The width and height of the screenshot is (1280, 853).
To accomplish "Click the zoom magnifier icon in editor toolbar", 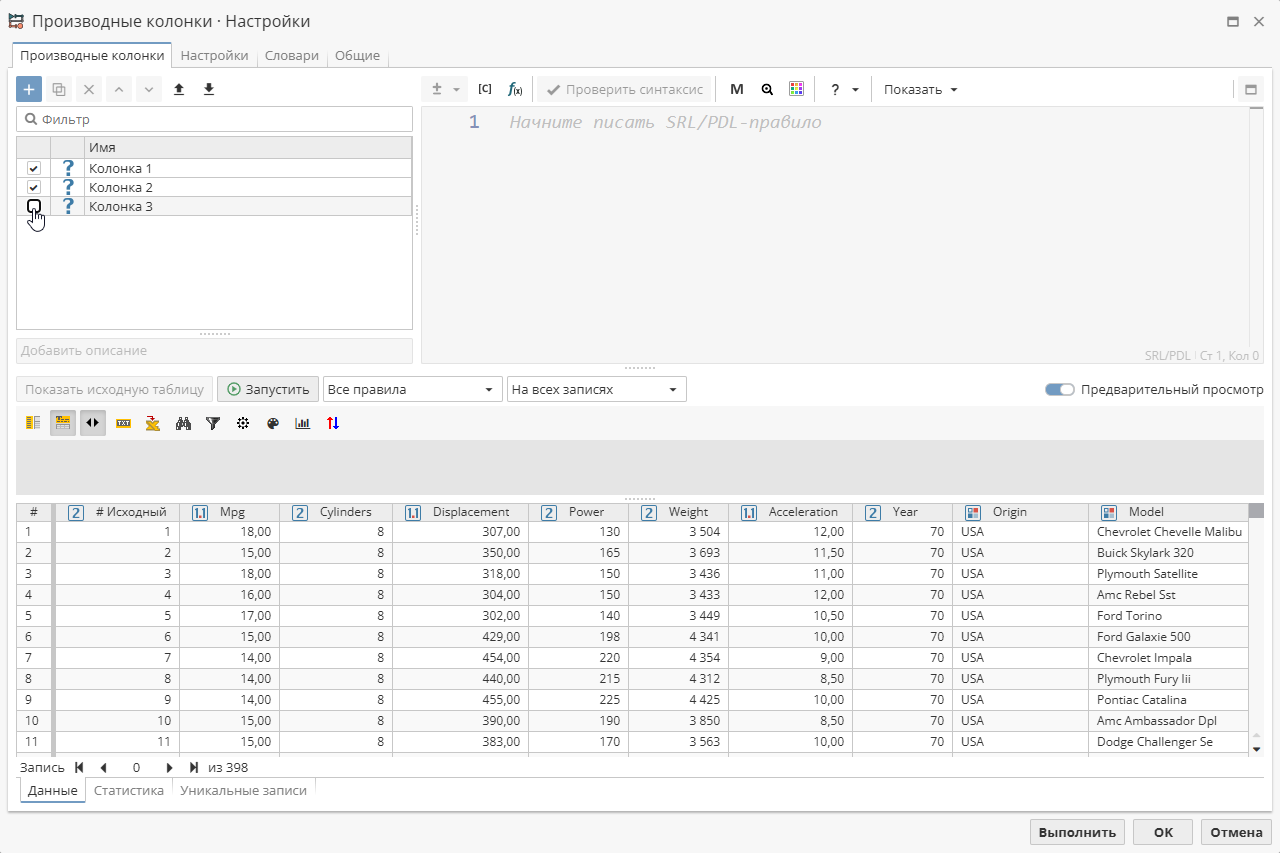I will [767, 89].
